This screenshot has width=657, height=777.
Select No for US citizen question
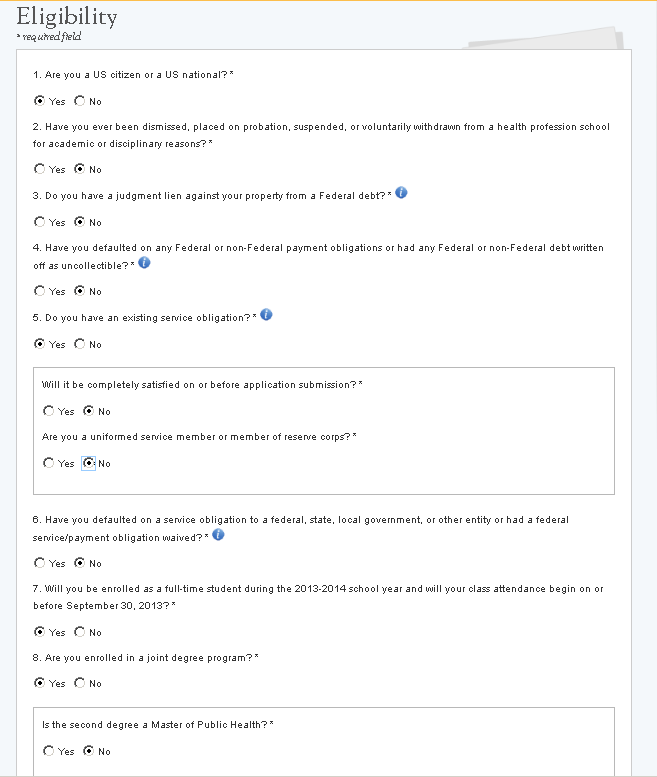[80, 101]
